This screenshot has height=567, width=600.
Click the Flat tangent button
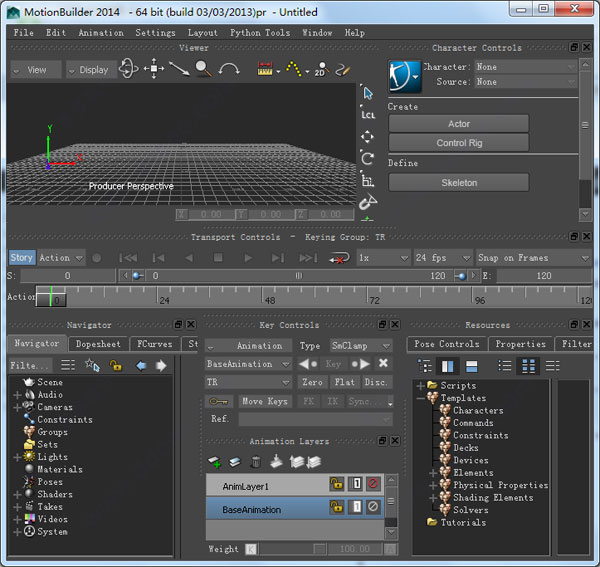344,382
